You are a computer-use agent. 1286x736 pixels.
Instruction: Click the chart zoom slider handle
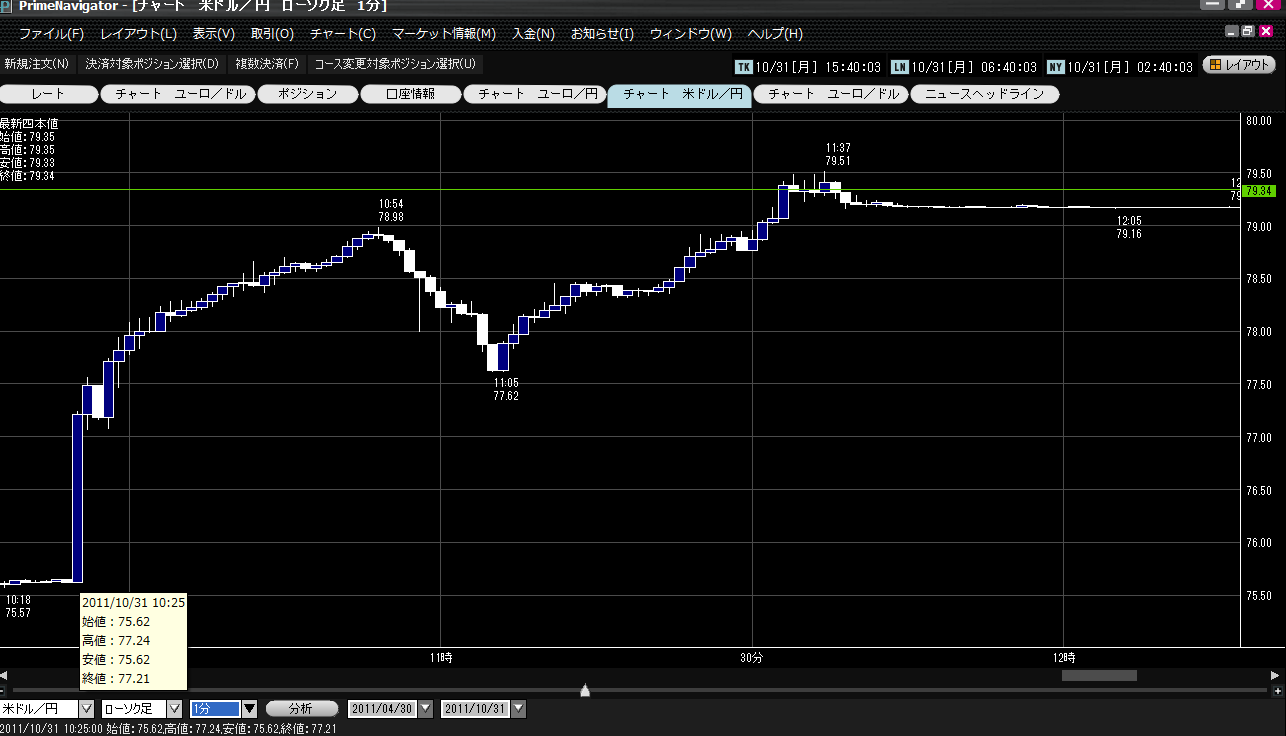coord(585,691)
